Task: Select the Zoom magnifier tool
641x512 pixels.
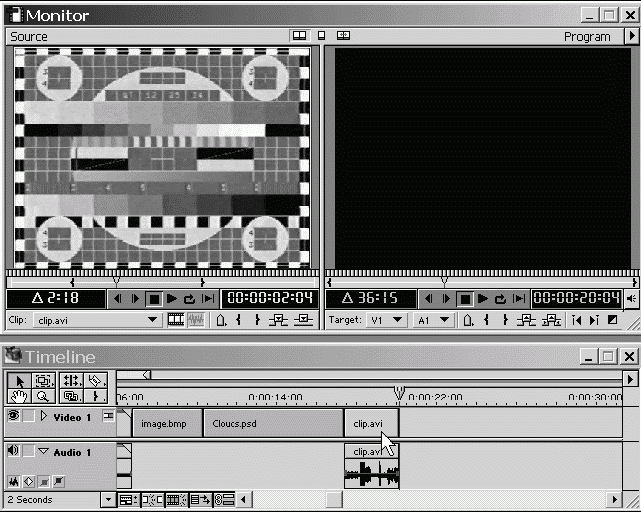Action: click(x=43, y=396)
